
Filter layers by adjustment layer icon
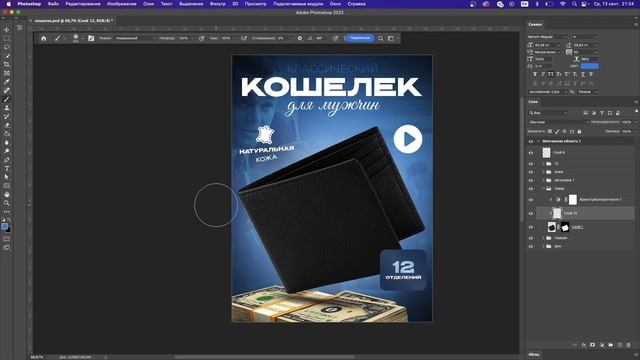point(593,113)
